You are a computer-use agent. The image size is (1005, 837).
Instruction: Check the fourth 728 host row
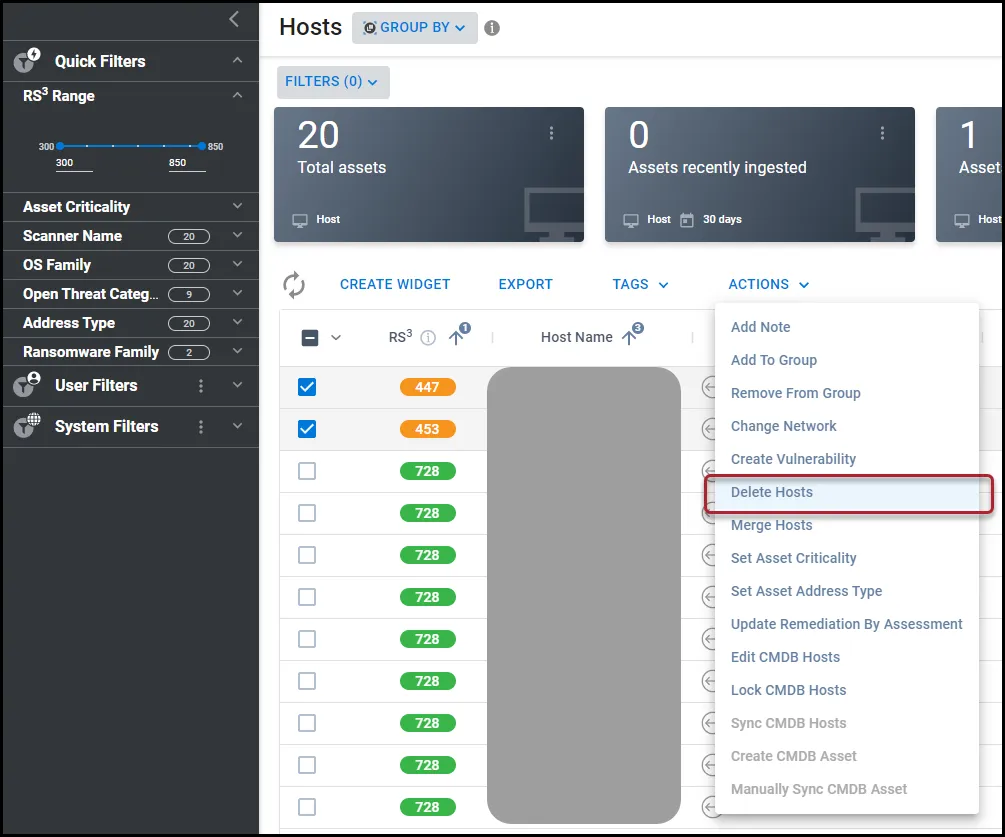point(307,597)
